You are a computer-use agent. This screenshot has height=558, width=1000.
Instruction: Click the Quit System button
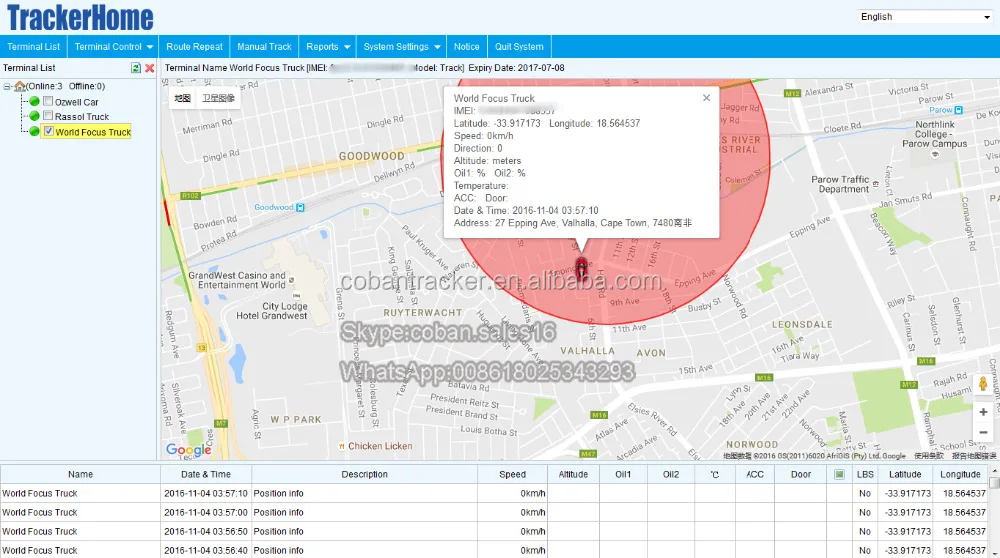[519, 47]
